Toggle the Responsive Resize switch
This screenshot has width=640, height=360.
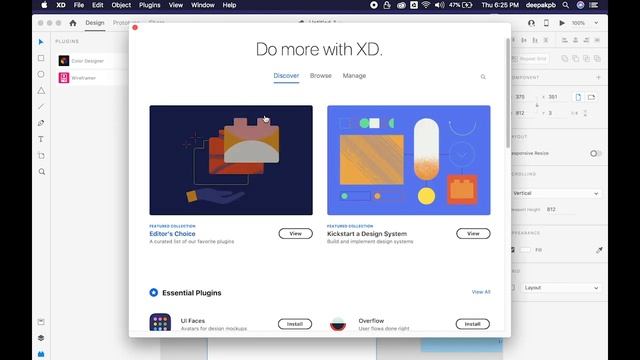(595, 153)
